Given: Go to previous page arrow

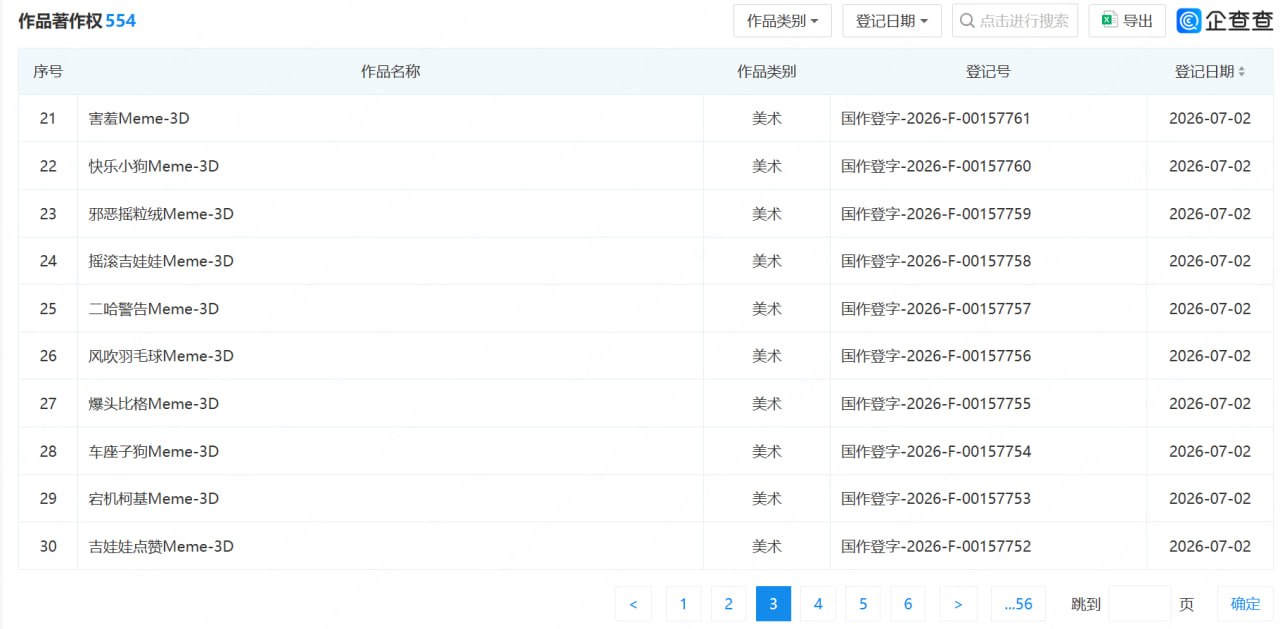Looking at the screenshot, I should click(x=633, y=604).
